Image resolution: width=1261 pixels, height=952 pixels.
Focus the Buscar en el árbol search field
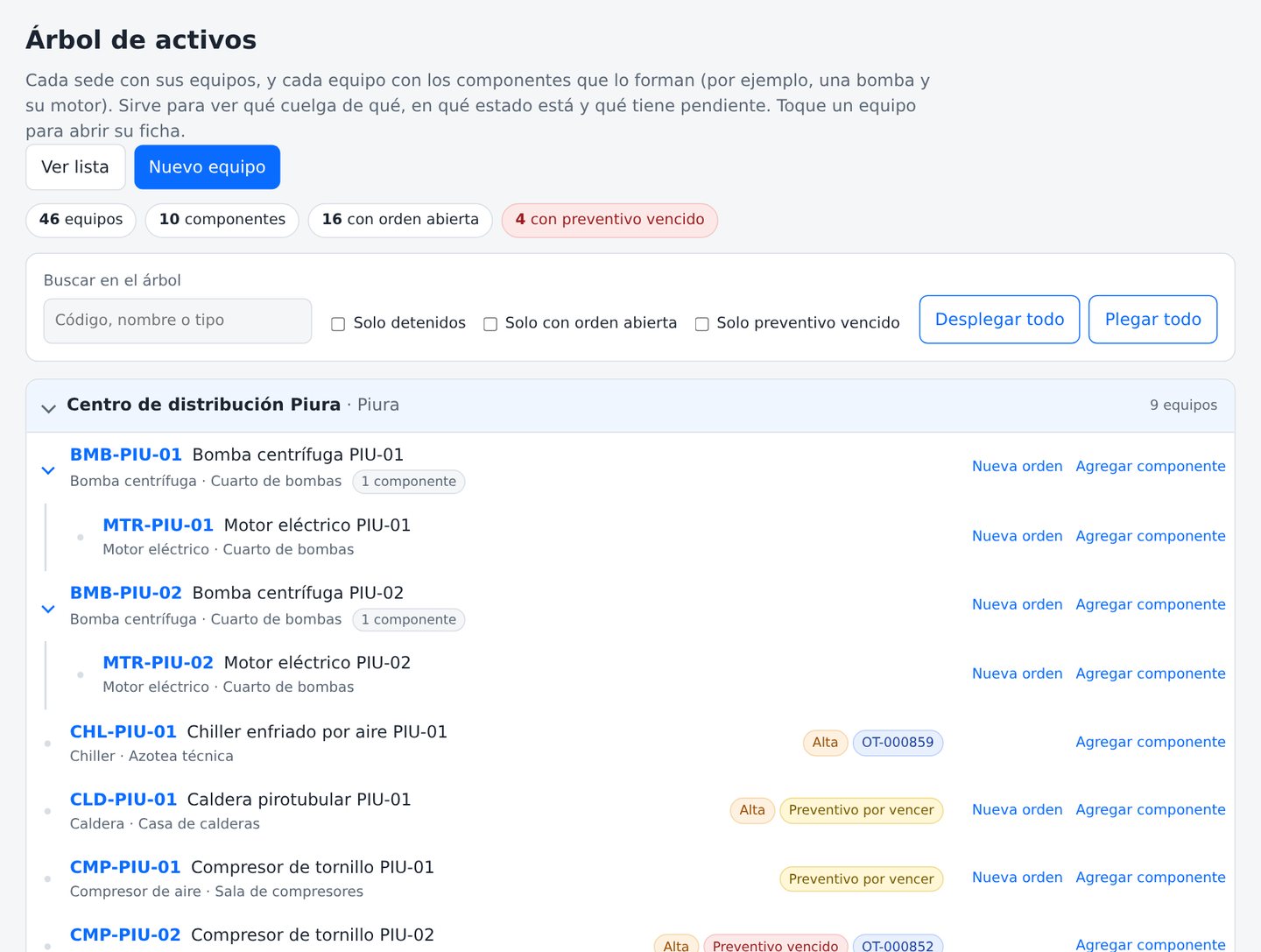(178, 321)
